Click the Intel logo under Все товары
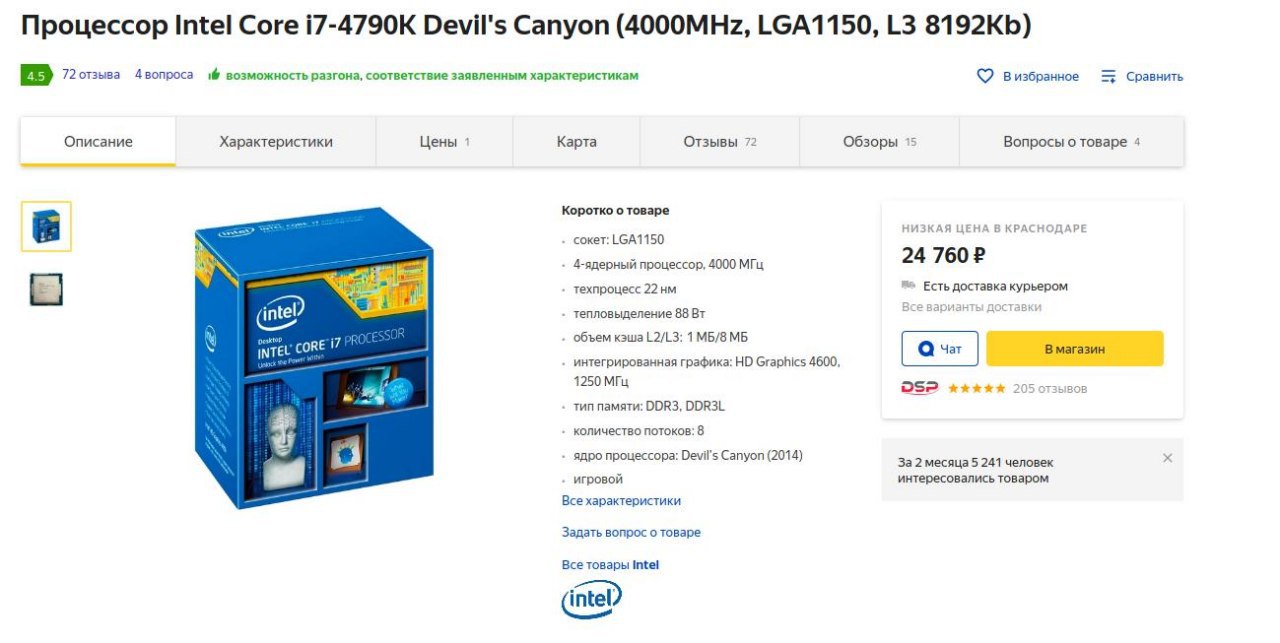This screenshot has height=643, width=1280. click(591, 599)
